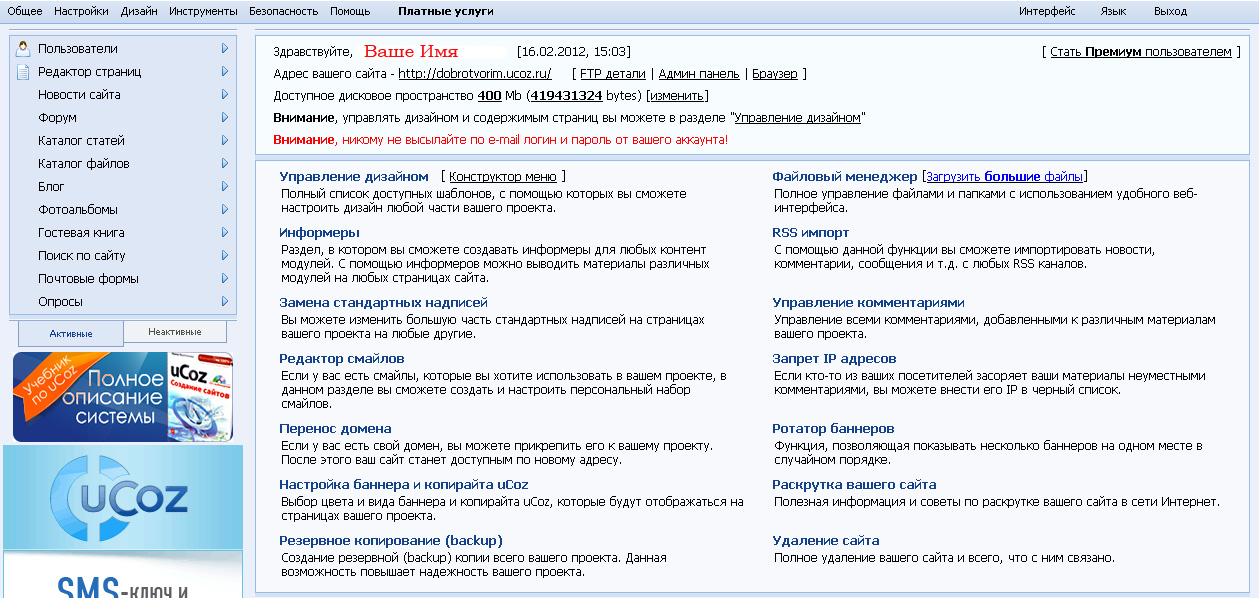Open the FTP детали link
This screenshot has width=1259, height=598.
tap(612, 74)
